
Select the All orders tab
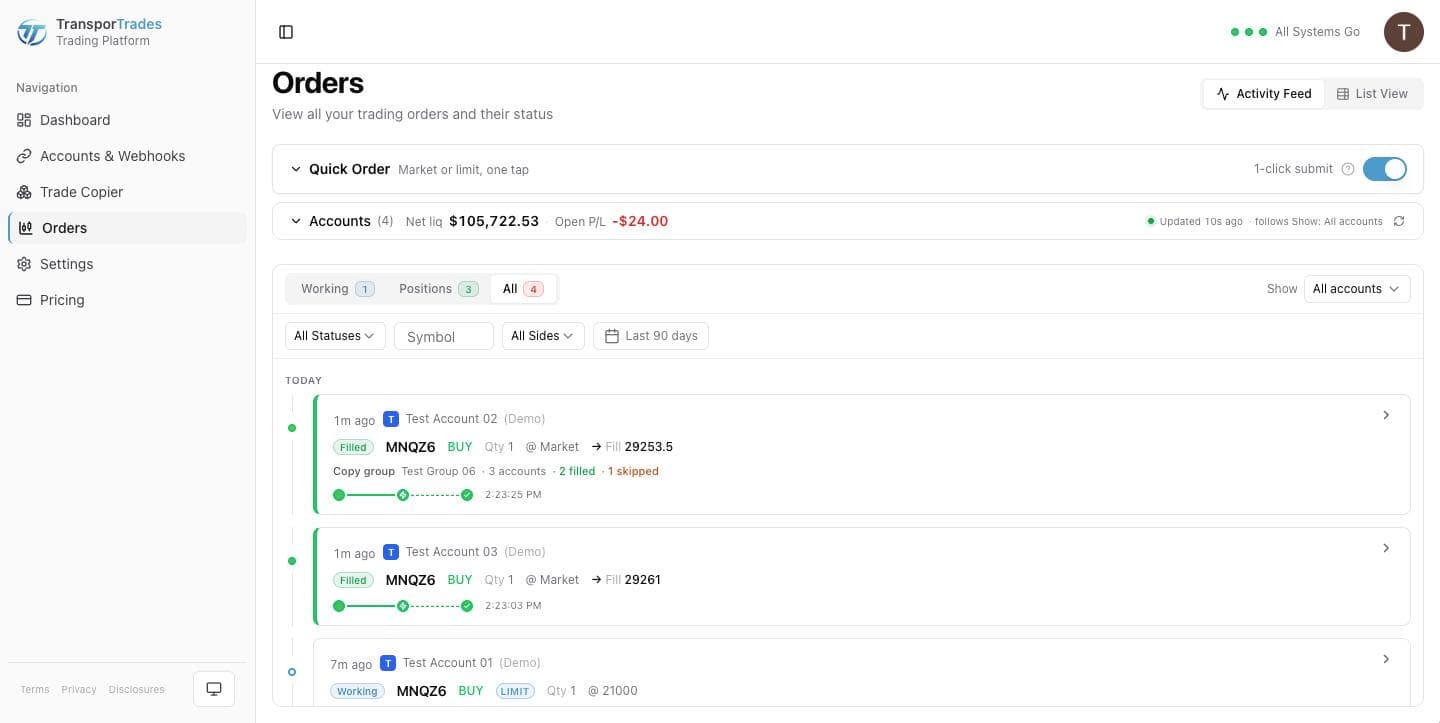tap(523, 289)
